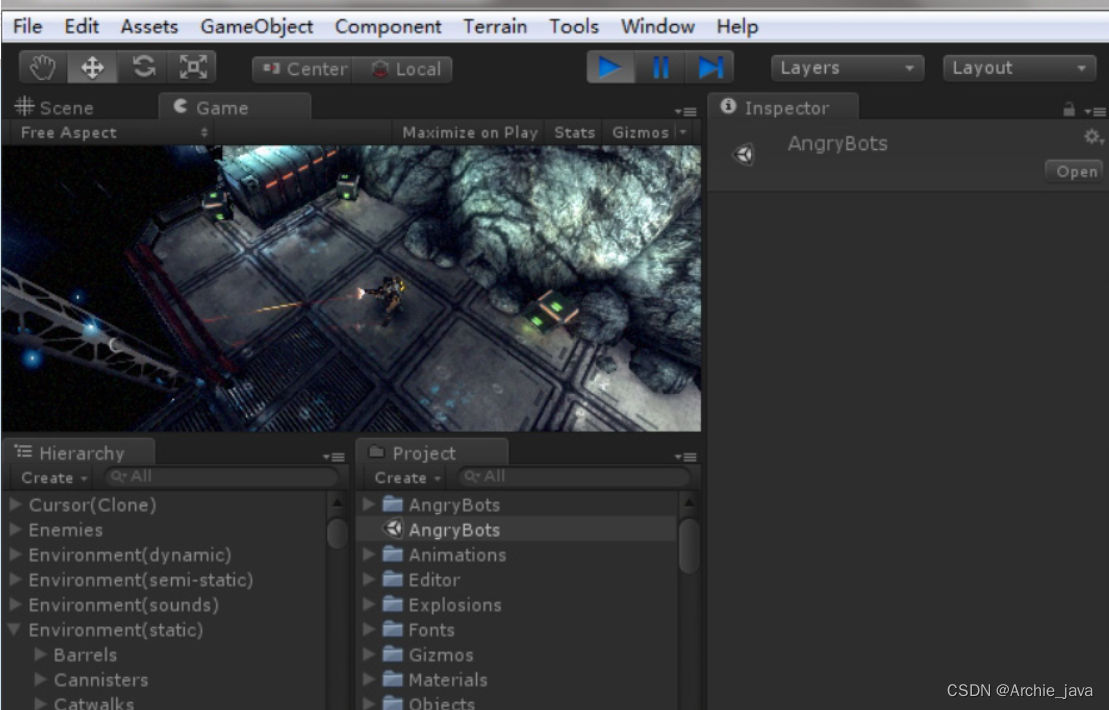1109x710 pixels.
Task: Click the Play button
Action: pos(610,68)
